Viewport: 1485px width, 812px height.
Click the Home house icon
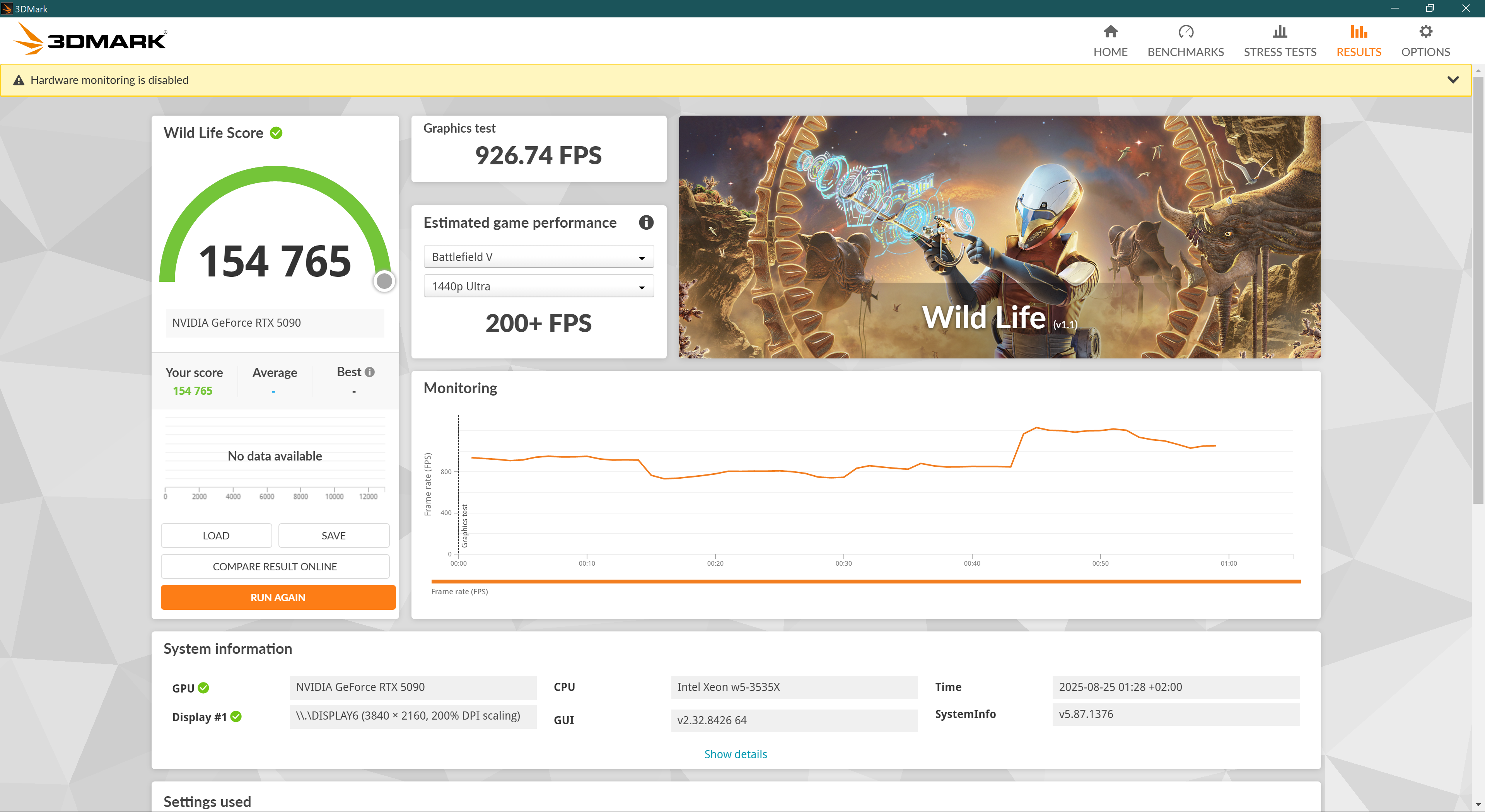(1110, 31)
